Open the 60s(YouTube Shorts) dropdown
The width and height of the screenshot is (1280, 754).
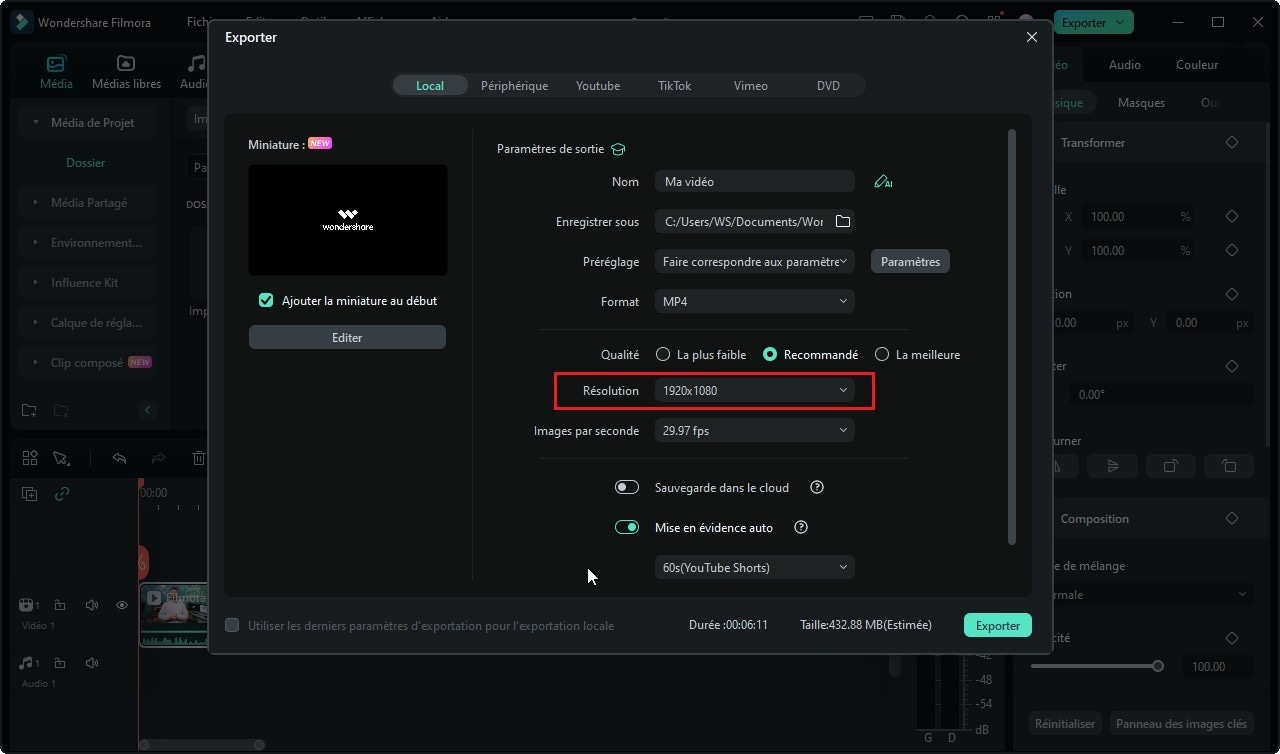tap(755, 567)
